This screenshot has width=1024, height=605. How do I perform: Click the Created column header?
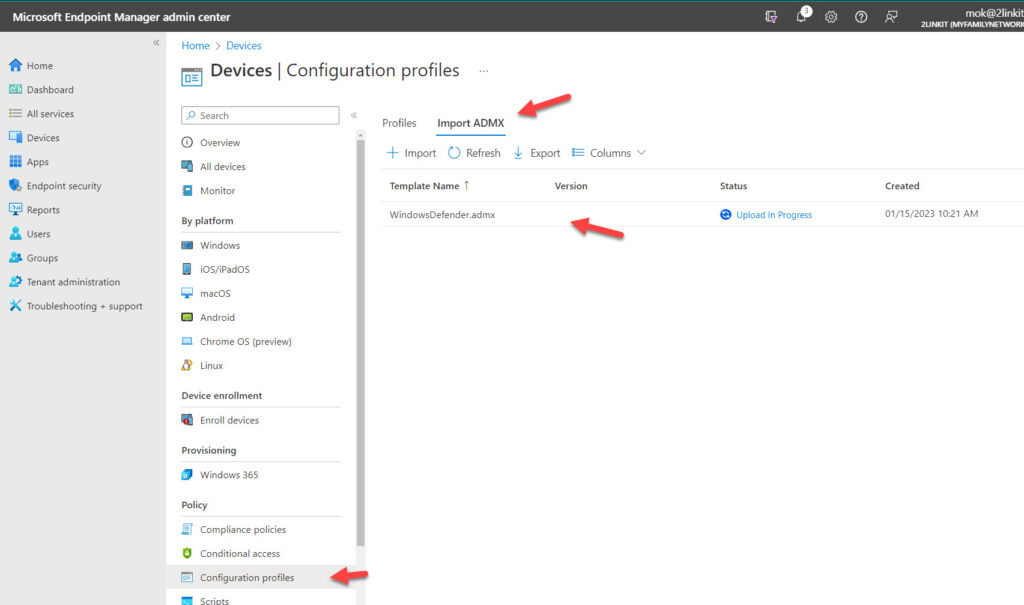point(902,186)
